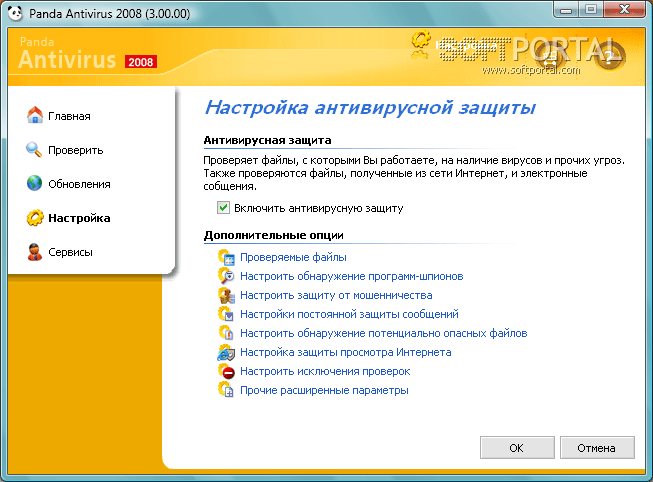Open Прочие расширенные параметры link
The width and height of the screenshot is (653, 482).
(324, 390)
